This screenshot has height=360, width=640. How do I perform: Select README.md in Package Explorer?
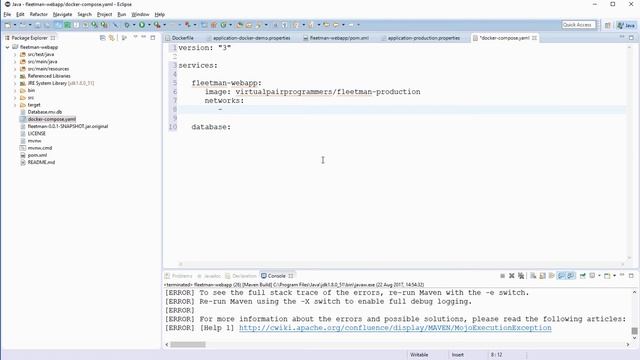click(41, 162)
